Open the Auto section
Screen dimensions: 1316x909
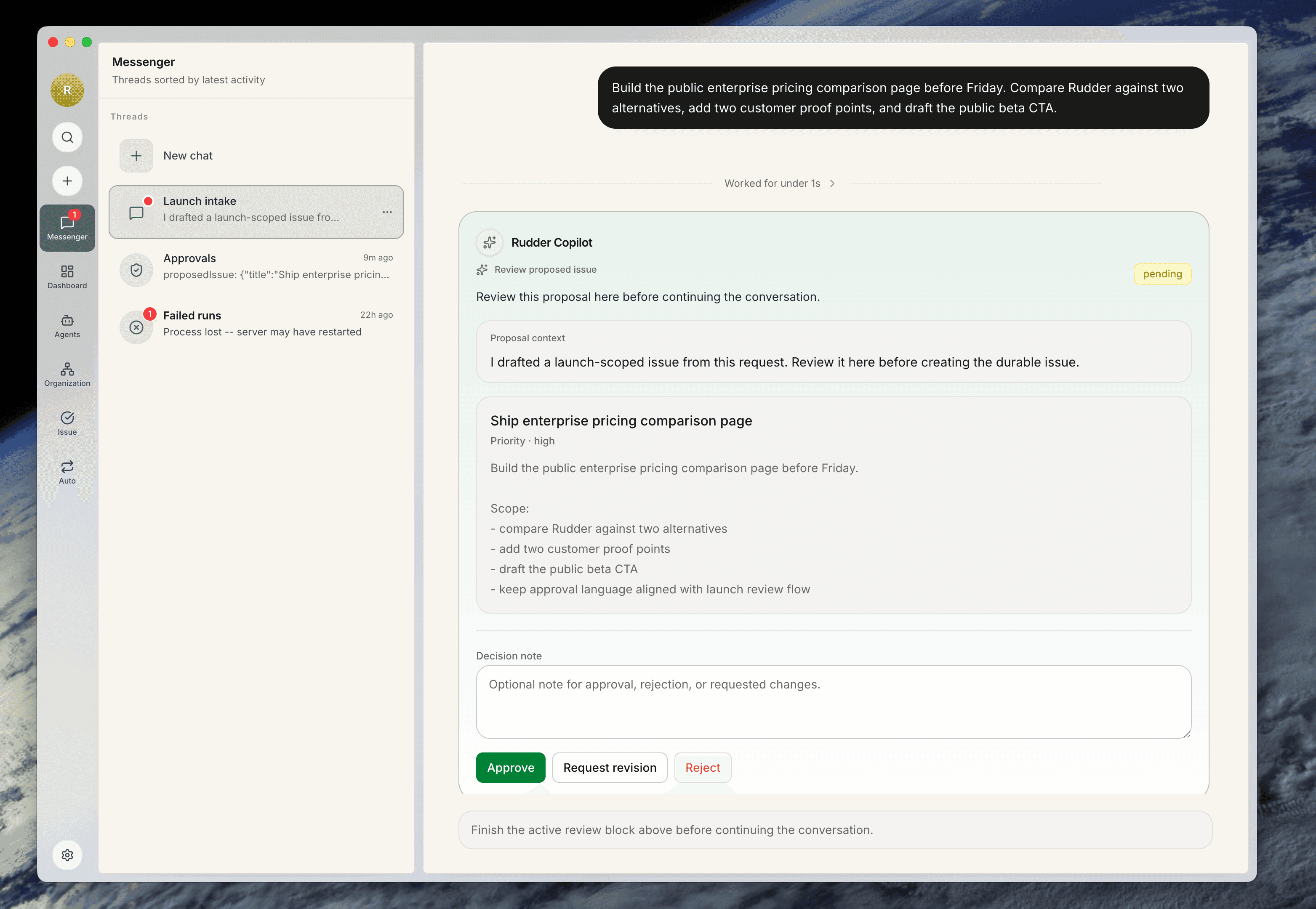(x=67, y=472)
